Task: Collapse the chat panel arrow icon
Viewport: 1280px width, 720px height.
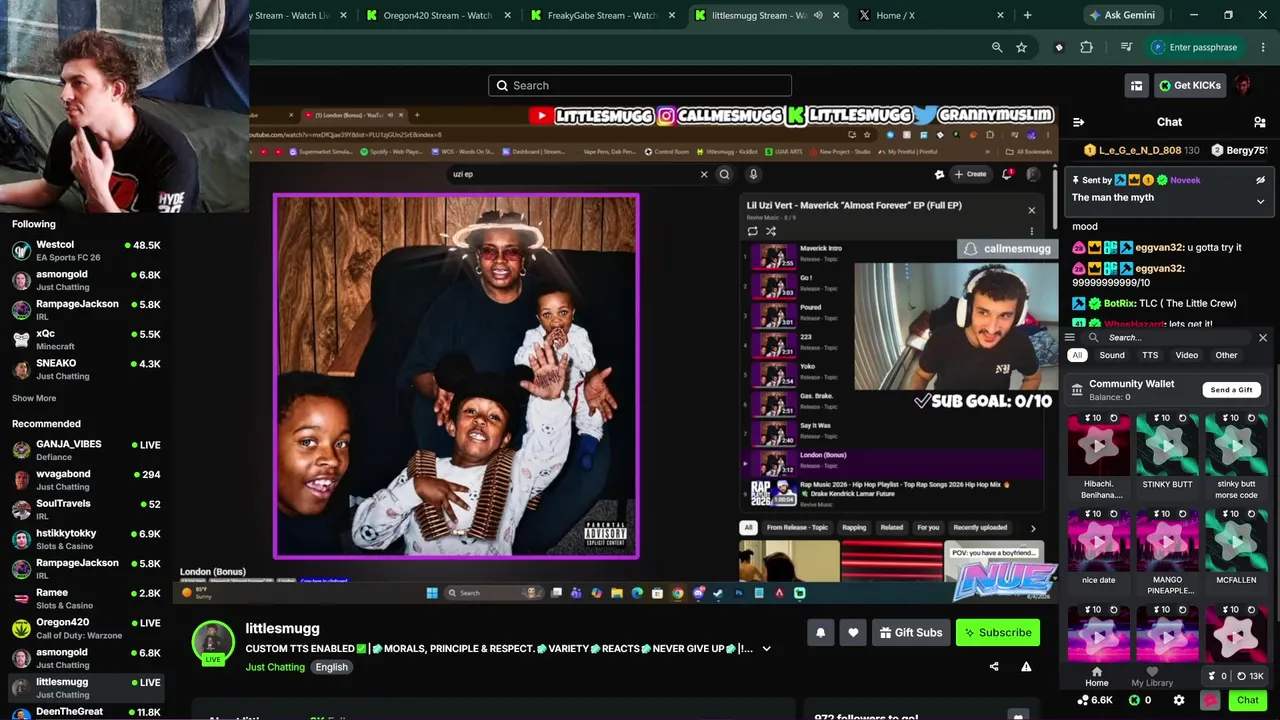Action: (x=1079, y=122)
